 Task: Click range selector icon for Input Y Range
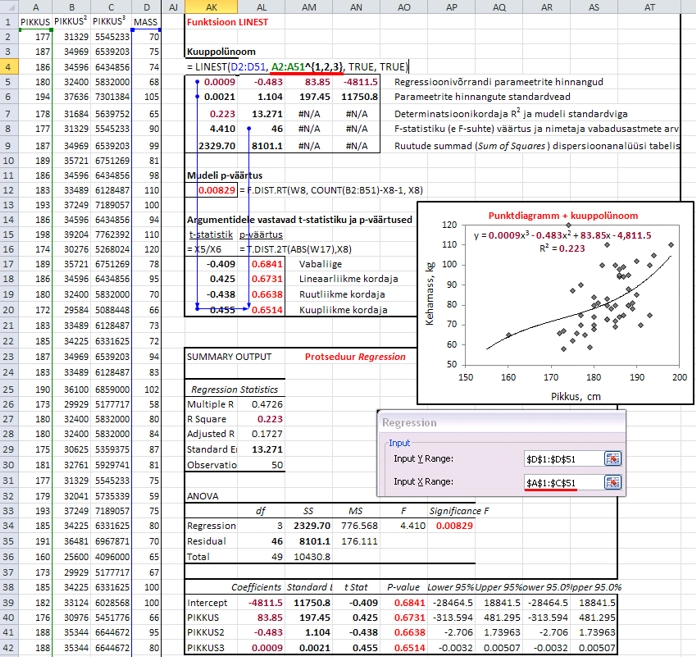coord(613,459)
